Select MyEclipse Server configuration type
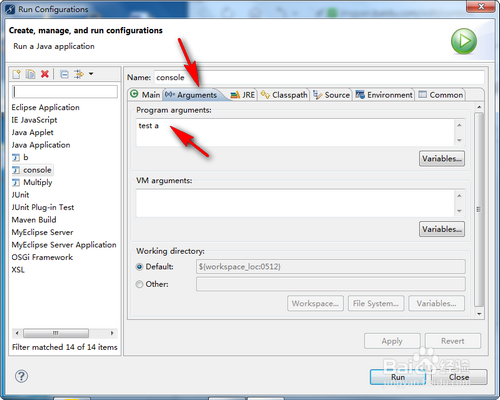 [42, 232]
